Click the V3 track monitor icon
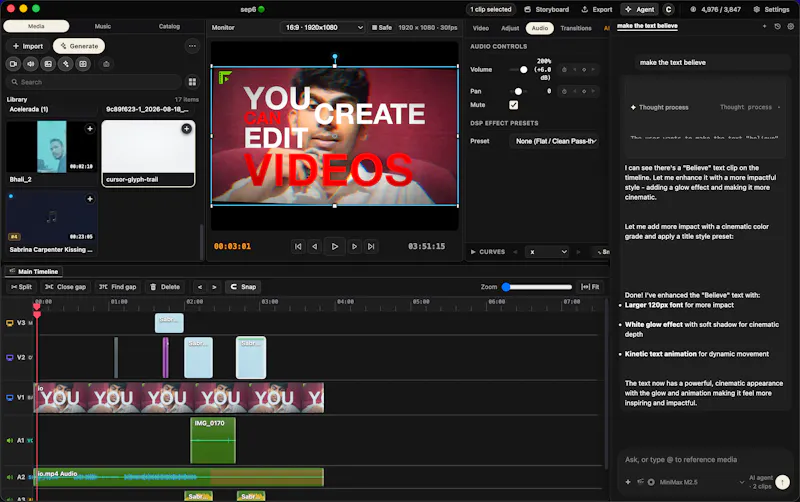Screen dimensions: 800x502 pyautogui.click(x=10, y=322)
